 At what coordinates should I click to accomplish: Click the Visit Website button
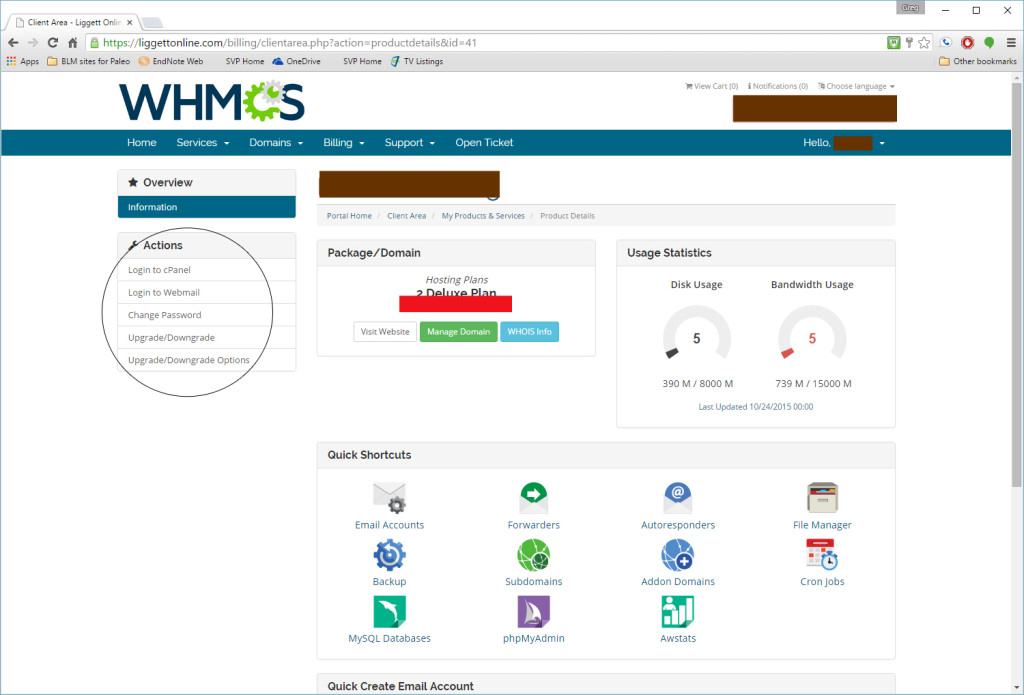point(385,331)
